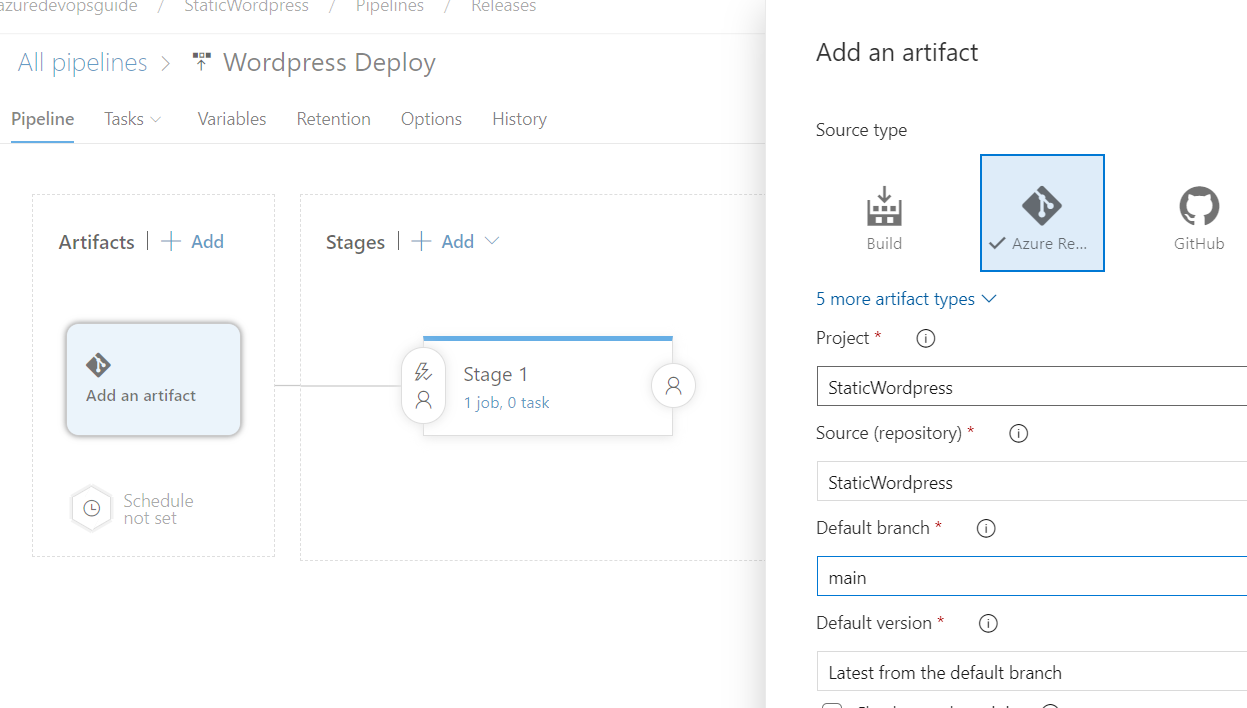1247x708 pixels.
Task: Click the Wordpress Deploy pipeline title
Action: (330, 63)
